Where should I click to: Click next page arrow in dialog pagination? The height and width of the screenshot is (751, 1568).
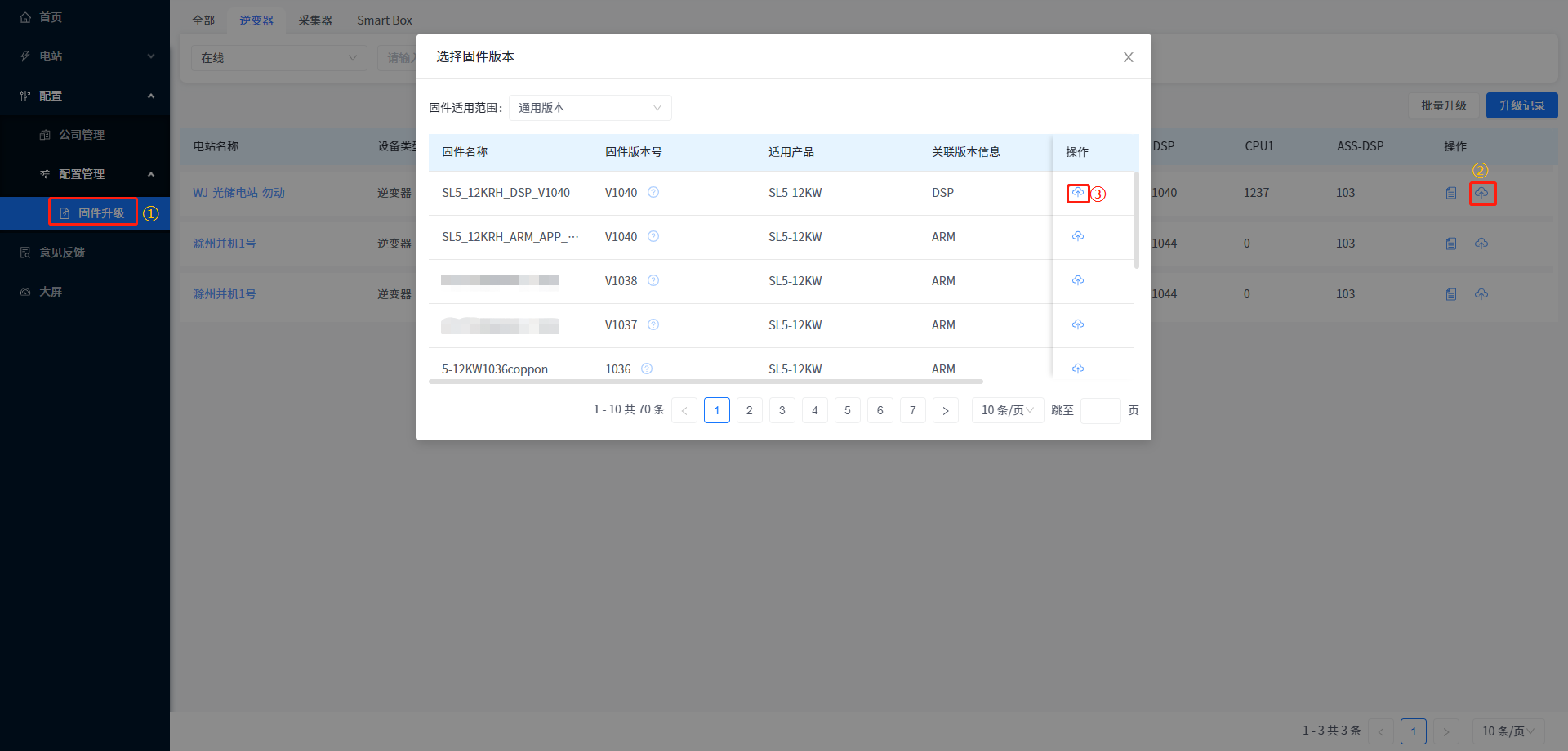click(945, 410)
